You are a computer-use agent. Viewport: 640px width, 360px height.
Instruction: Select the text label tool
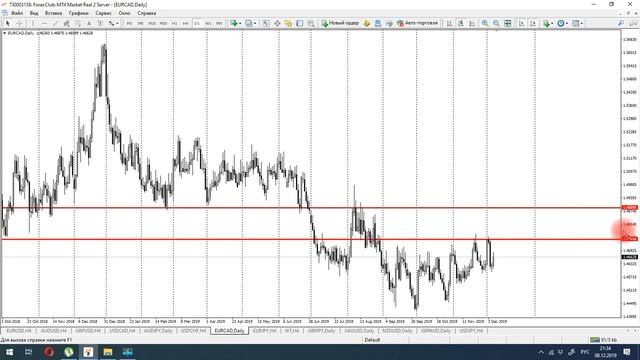(x=100, y=23)
